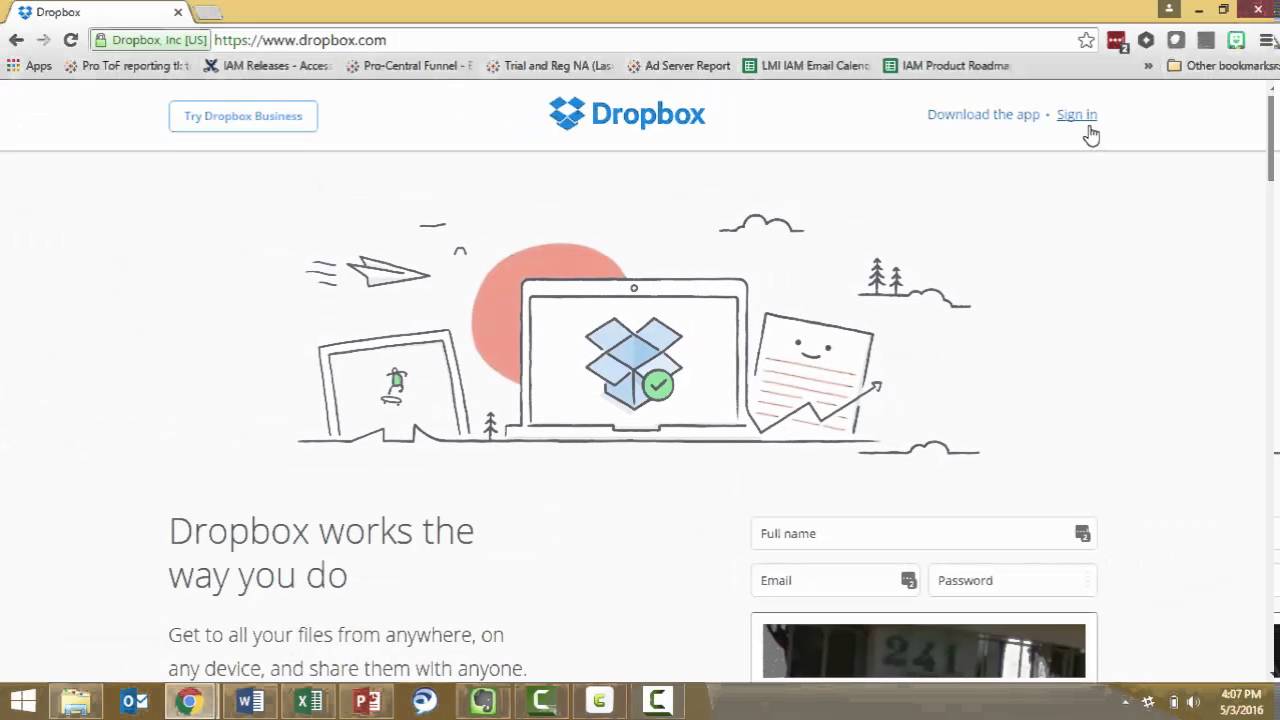This screenshot has width=1280, height=720.
Task: Open Excel from the taskbar
Action: point(308,701)
